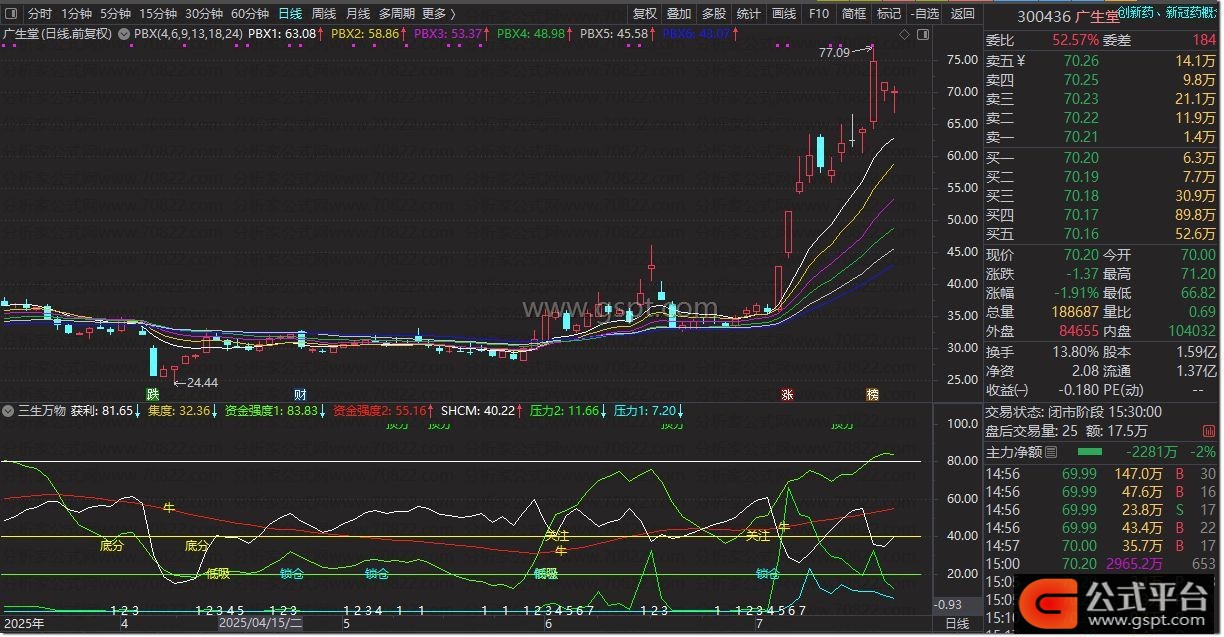1224x637 pixels.
Task: Open the 多股 multi-stock view
Action: pos(714,14)
